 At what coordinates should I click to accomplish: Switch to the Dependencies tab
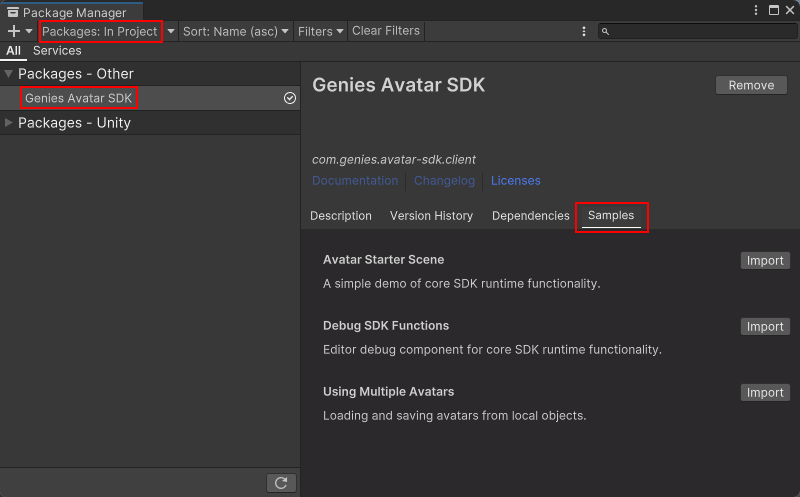[x=530, y=216]
